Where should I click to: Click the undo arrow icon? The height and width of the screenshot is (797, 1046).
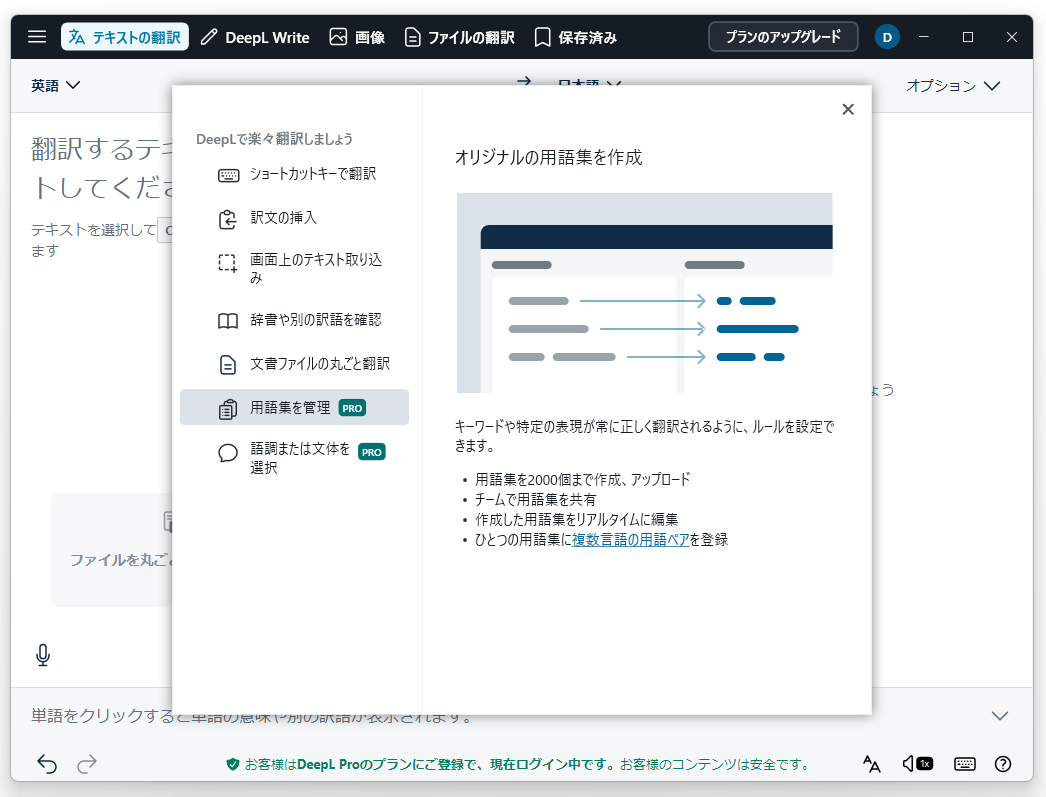pos(46,763)
